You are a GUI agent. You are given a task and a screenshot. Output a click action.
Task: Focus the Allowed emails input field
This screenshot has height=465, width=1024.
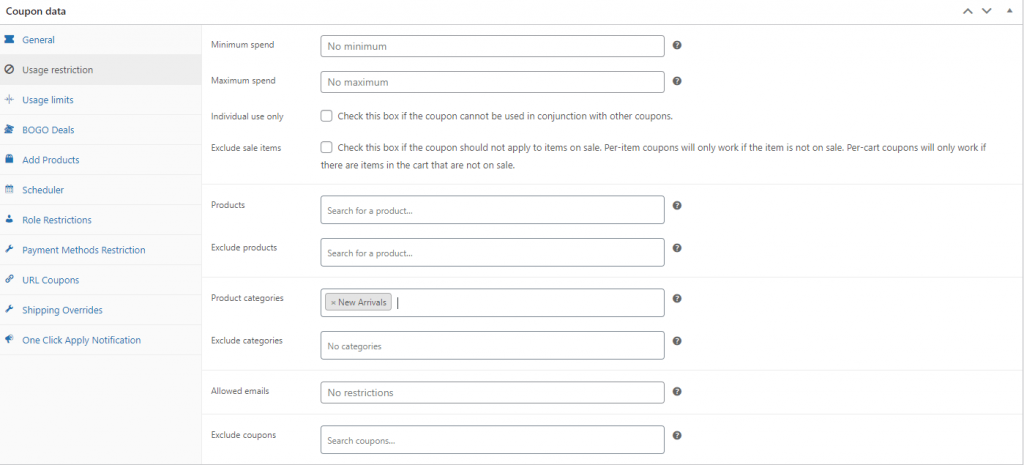tap(492, 392)
